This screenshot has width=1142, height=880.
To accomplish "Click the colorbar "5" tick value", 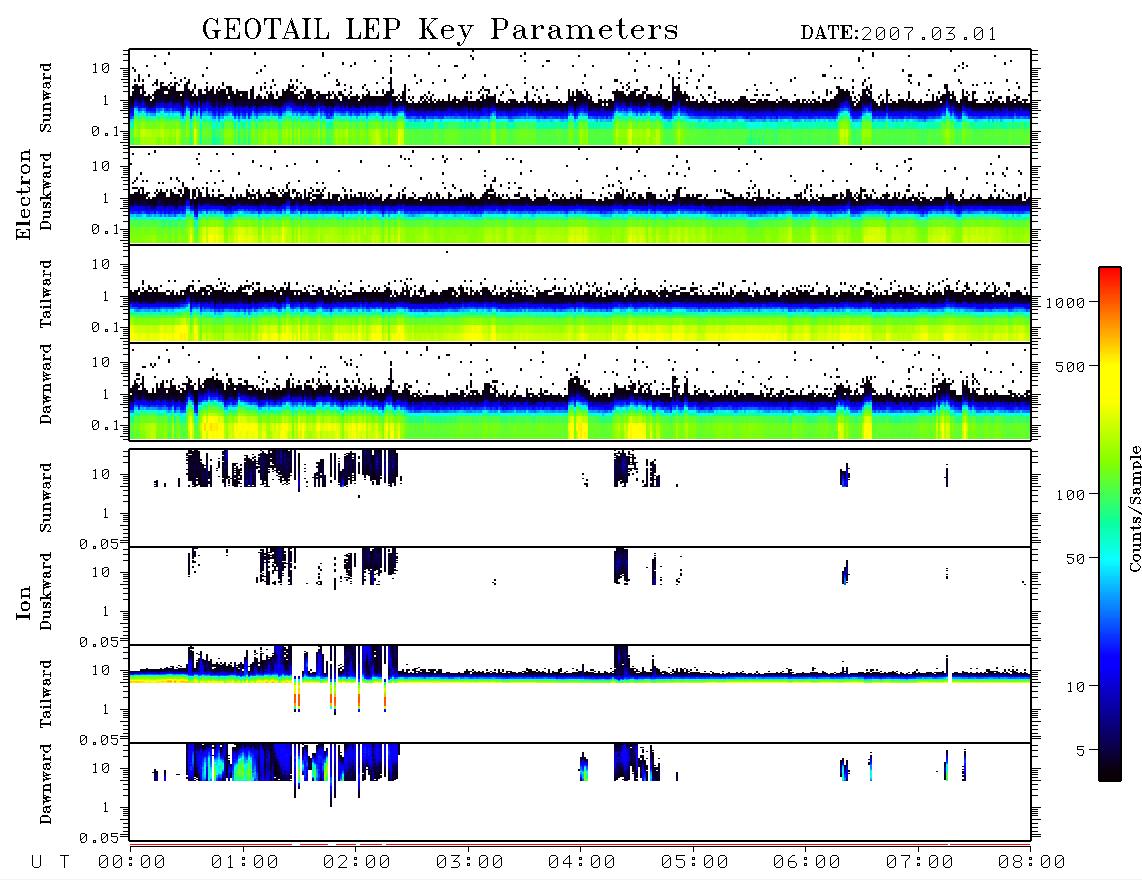I will point(1080,751).
